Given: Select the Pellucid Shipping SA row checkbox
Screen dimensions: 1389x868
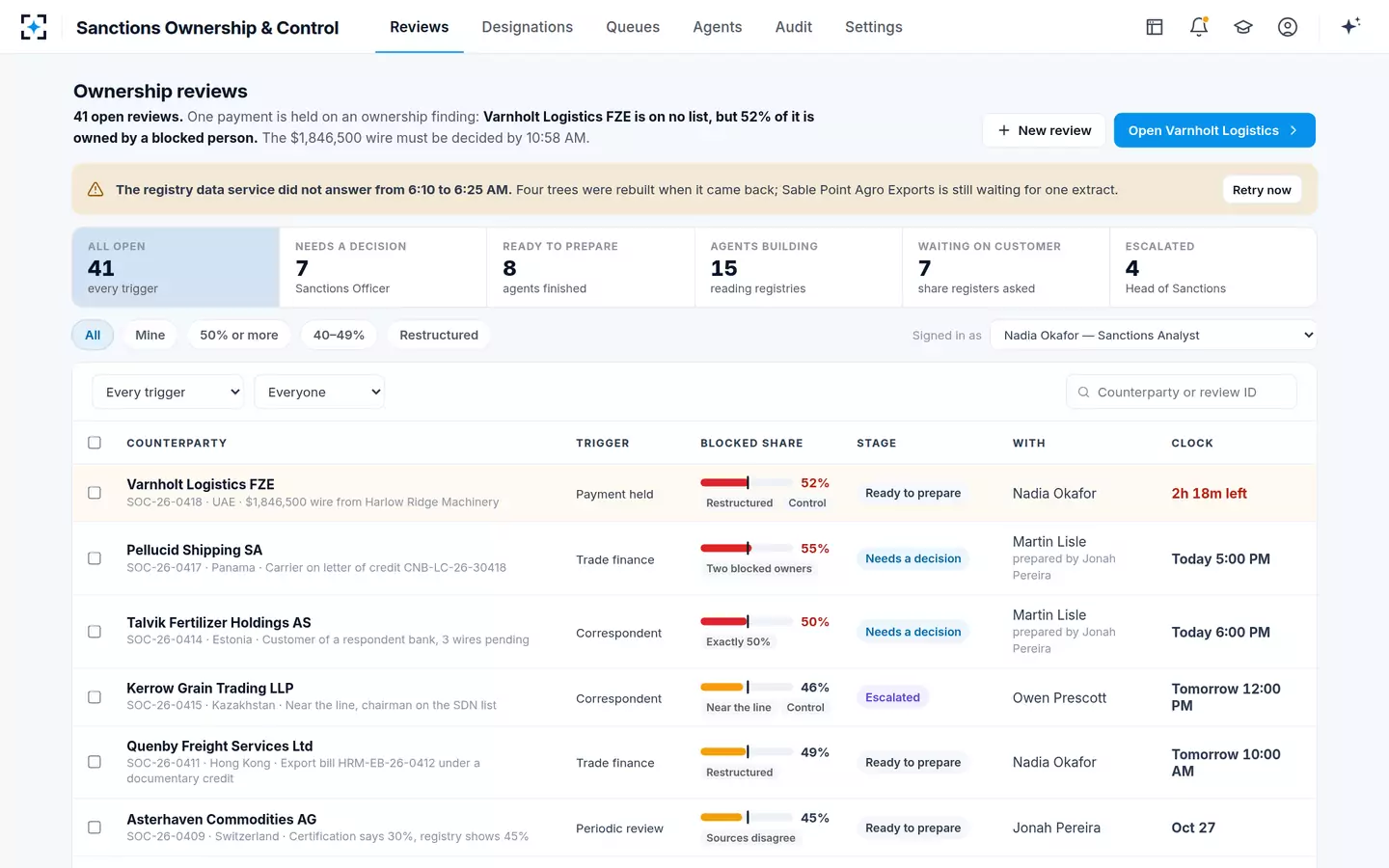Looking at the screenshot, I should (95, 558).
